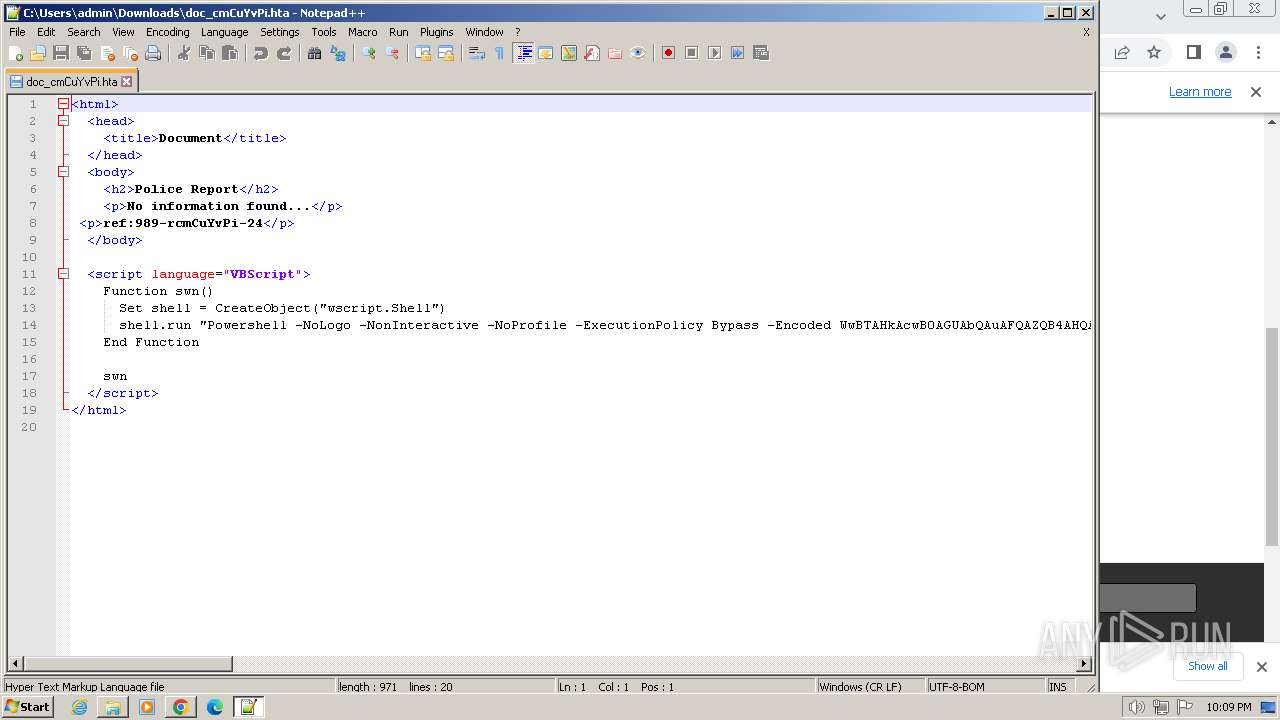Viewport: 1280px width, 720px height.
Task: Stop macro recording square button
Action: [692, 53]
